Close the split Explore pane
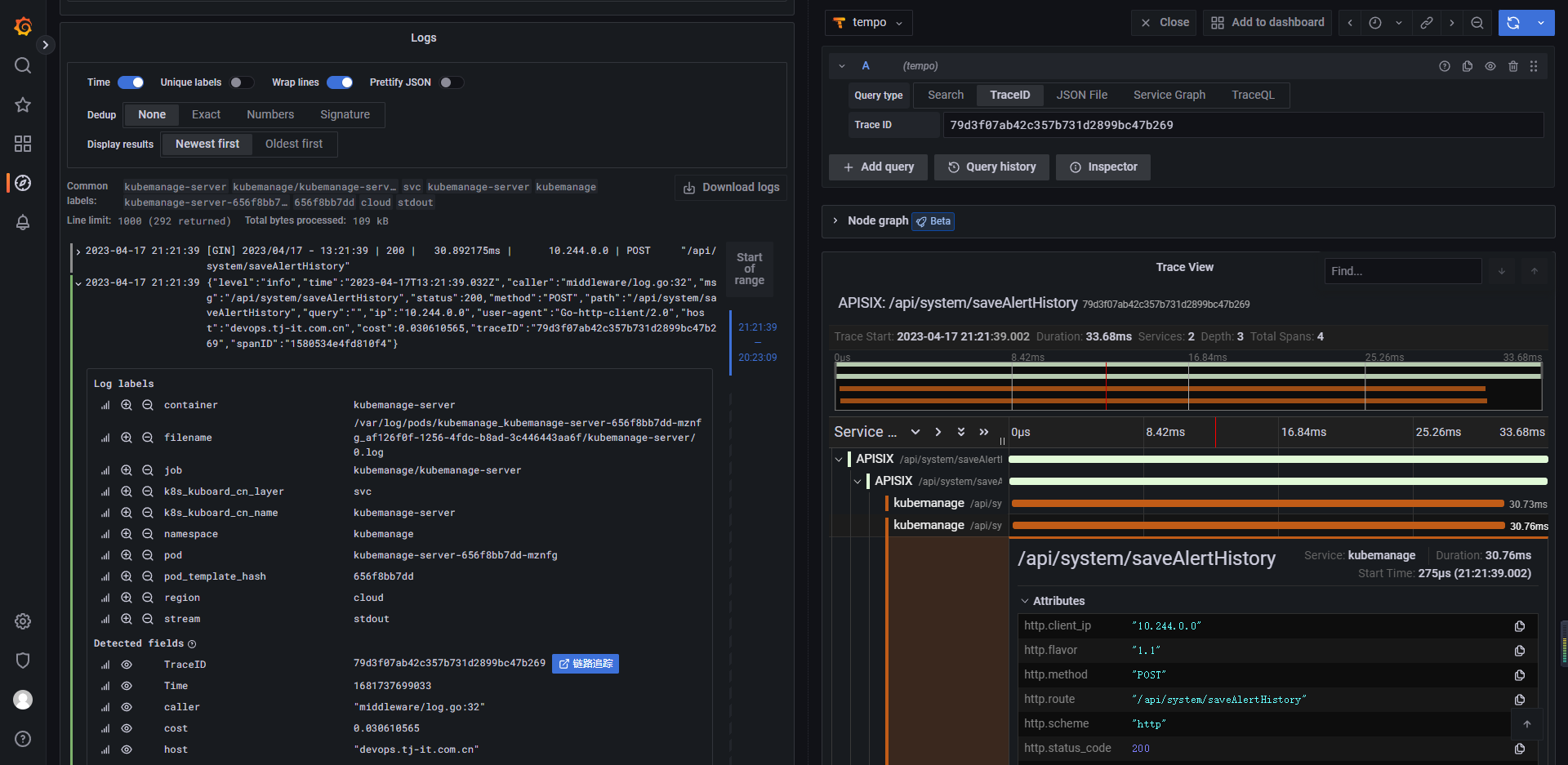Image resolution: width=1568 pixels, height=765 pixels. (1165, 23)
